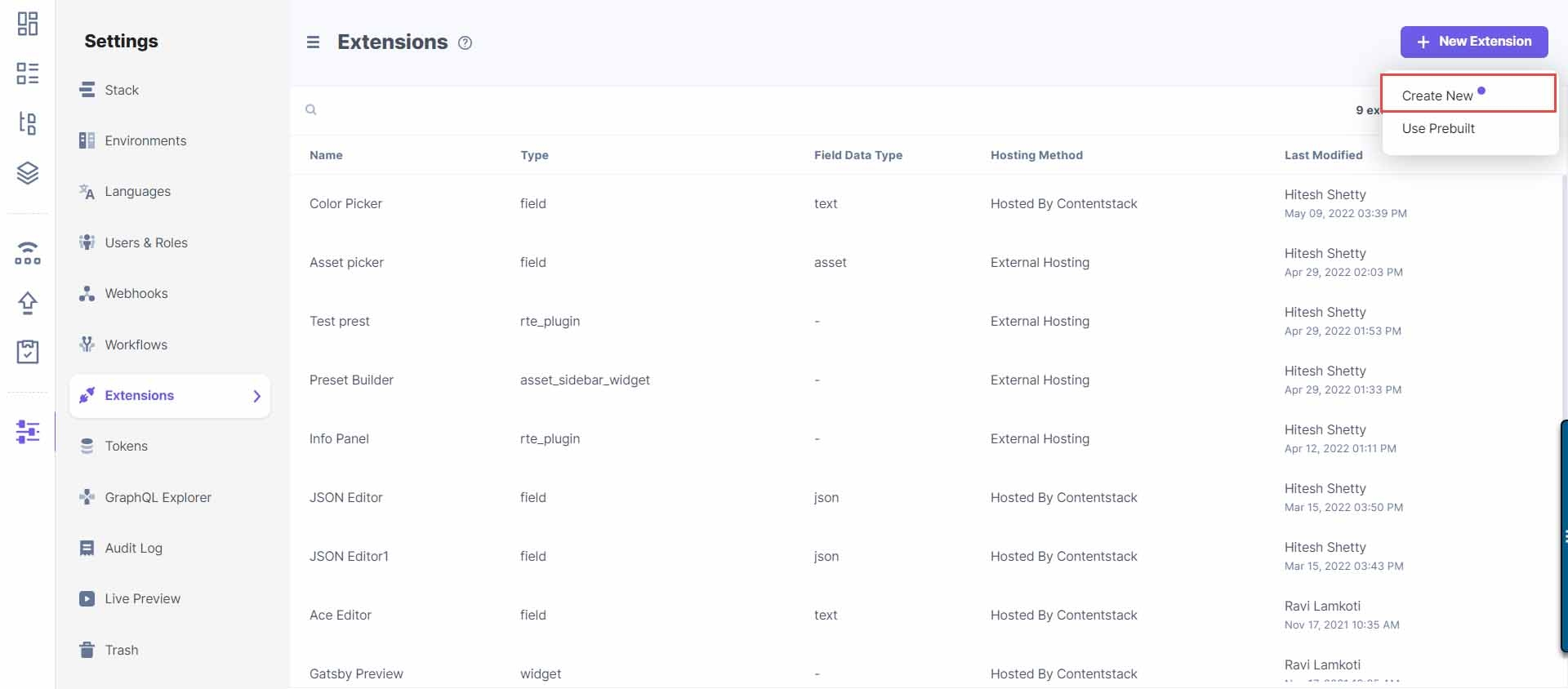Open the stacked layers icon in left rail
Viewport: 1568px width, 689px height.
pyautogui.click(x=28, y=173)
